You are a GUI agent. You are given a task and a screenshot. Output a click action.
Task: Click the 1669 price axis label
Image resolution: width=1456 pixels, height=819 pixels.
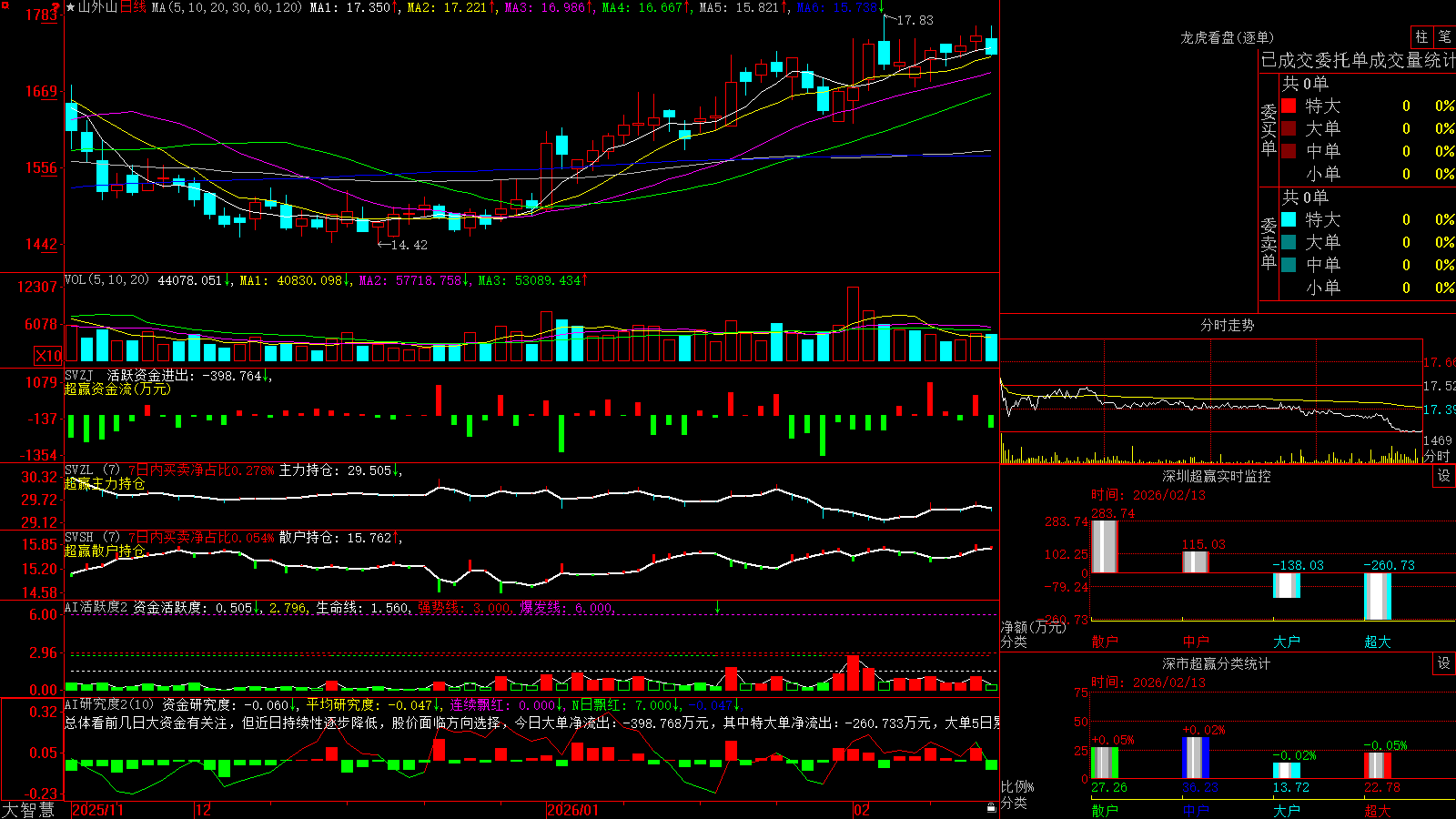pyautogui.click(x=41, y=91)
